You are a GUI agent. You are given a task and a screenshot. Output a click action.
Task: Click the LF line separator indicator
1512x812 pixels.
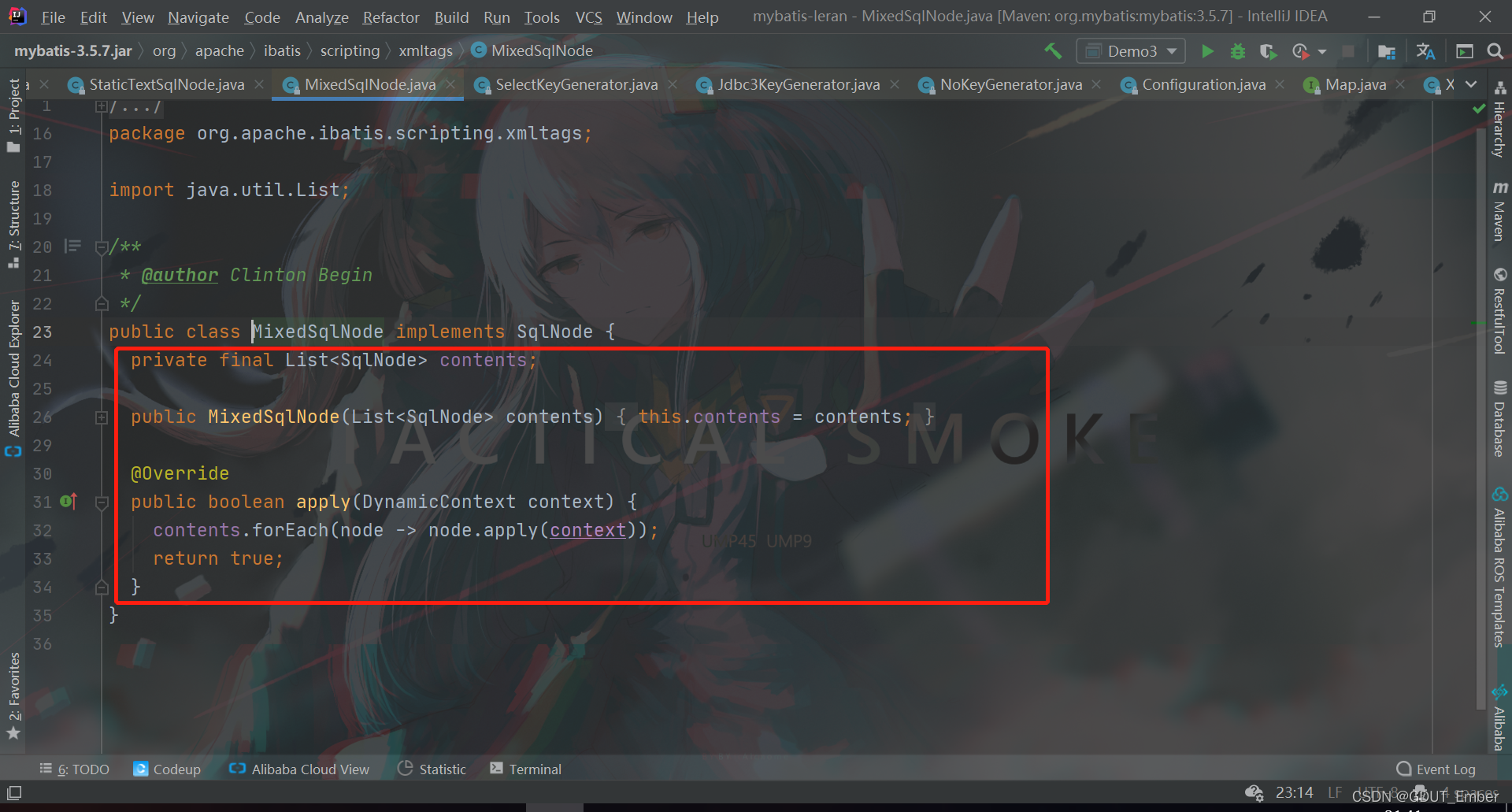coord(1334,792)
